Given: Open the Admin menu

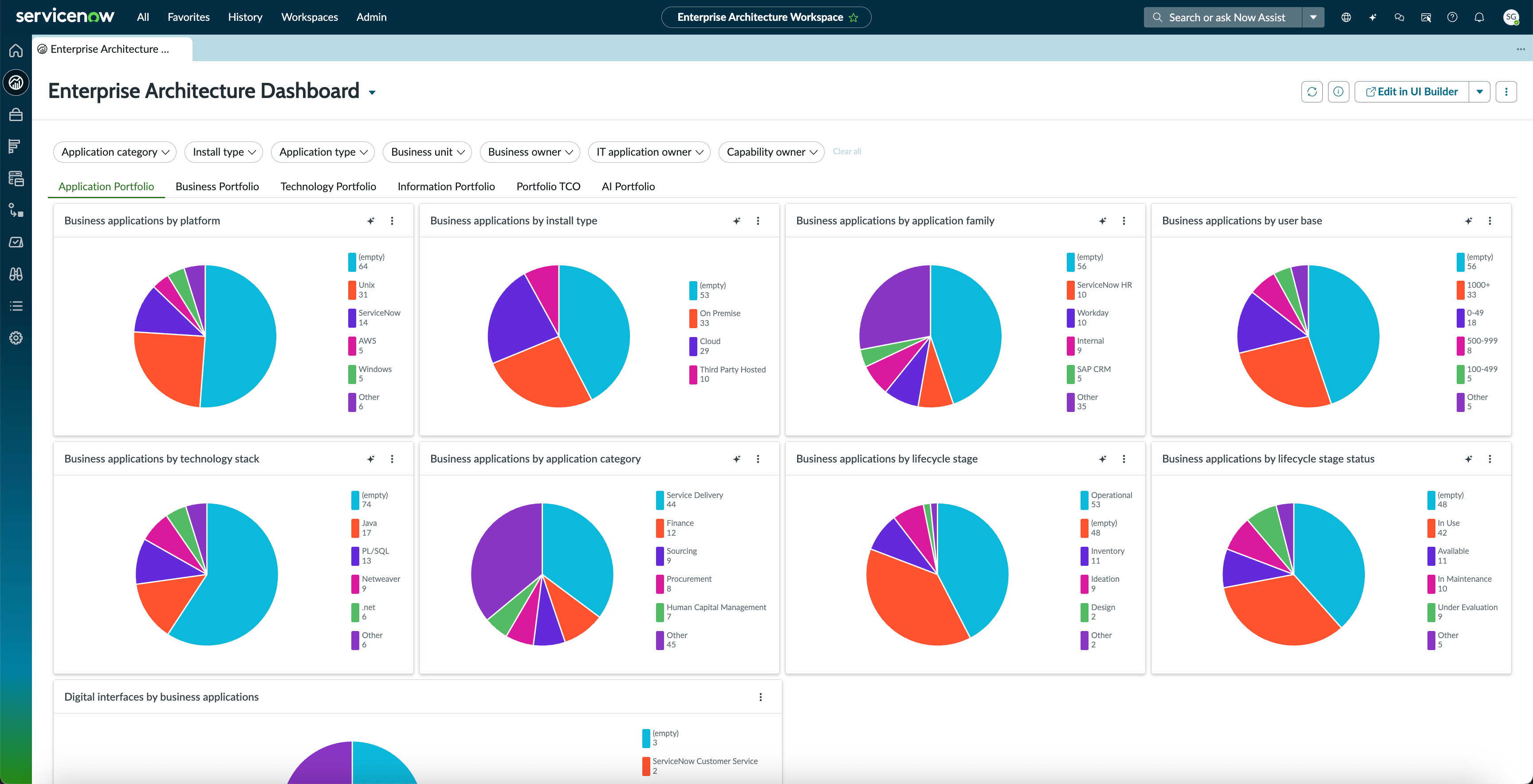Looking at the screenshot, I should pyautogui.click(x=371, y=17).
